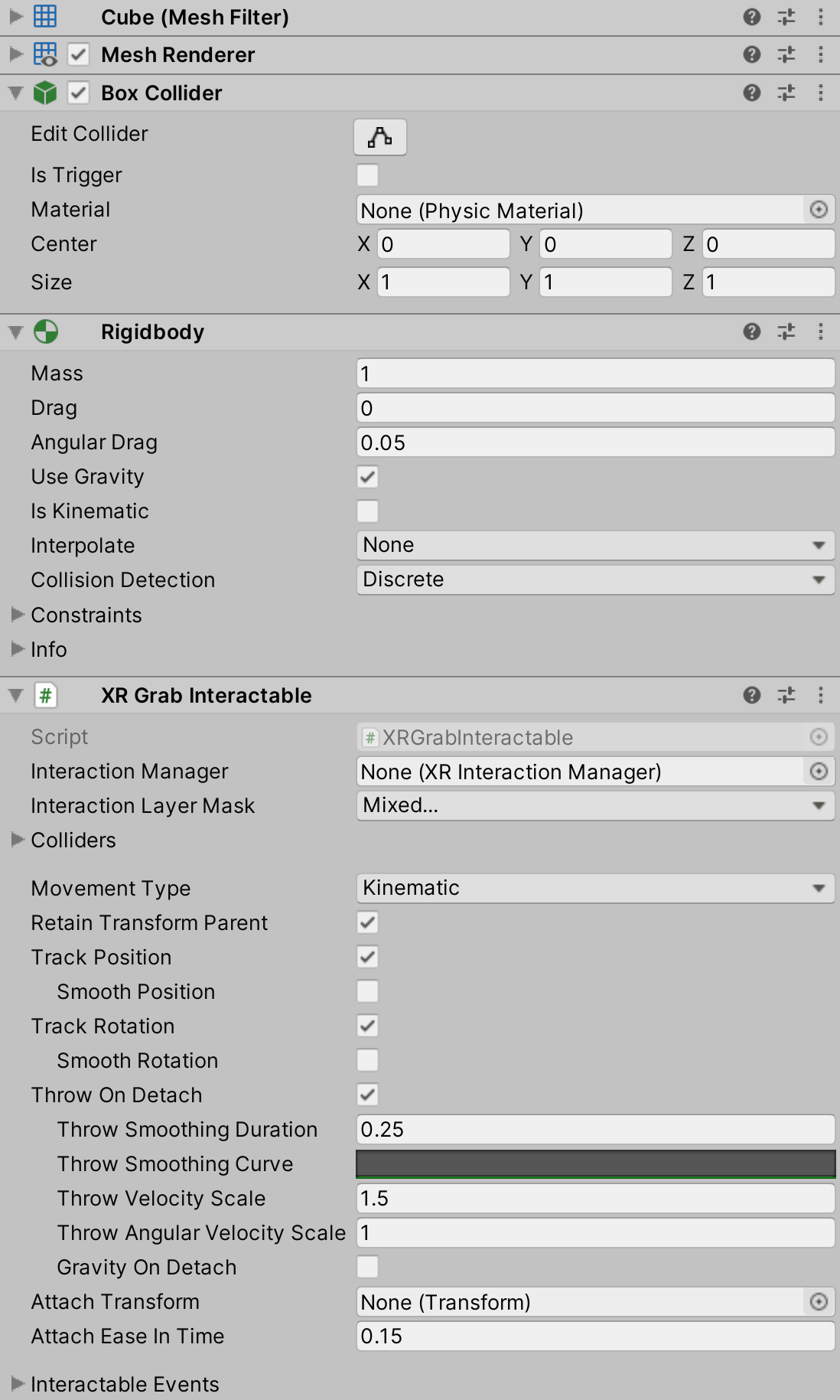Click the Throw Velocity Scale field
This screenshot has width=840, height=1400.
click(595, 1198)
